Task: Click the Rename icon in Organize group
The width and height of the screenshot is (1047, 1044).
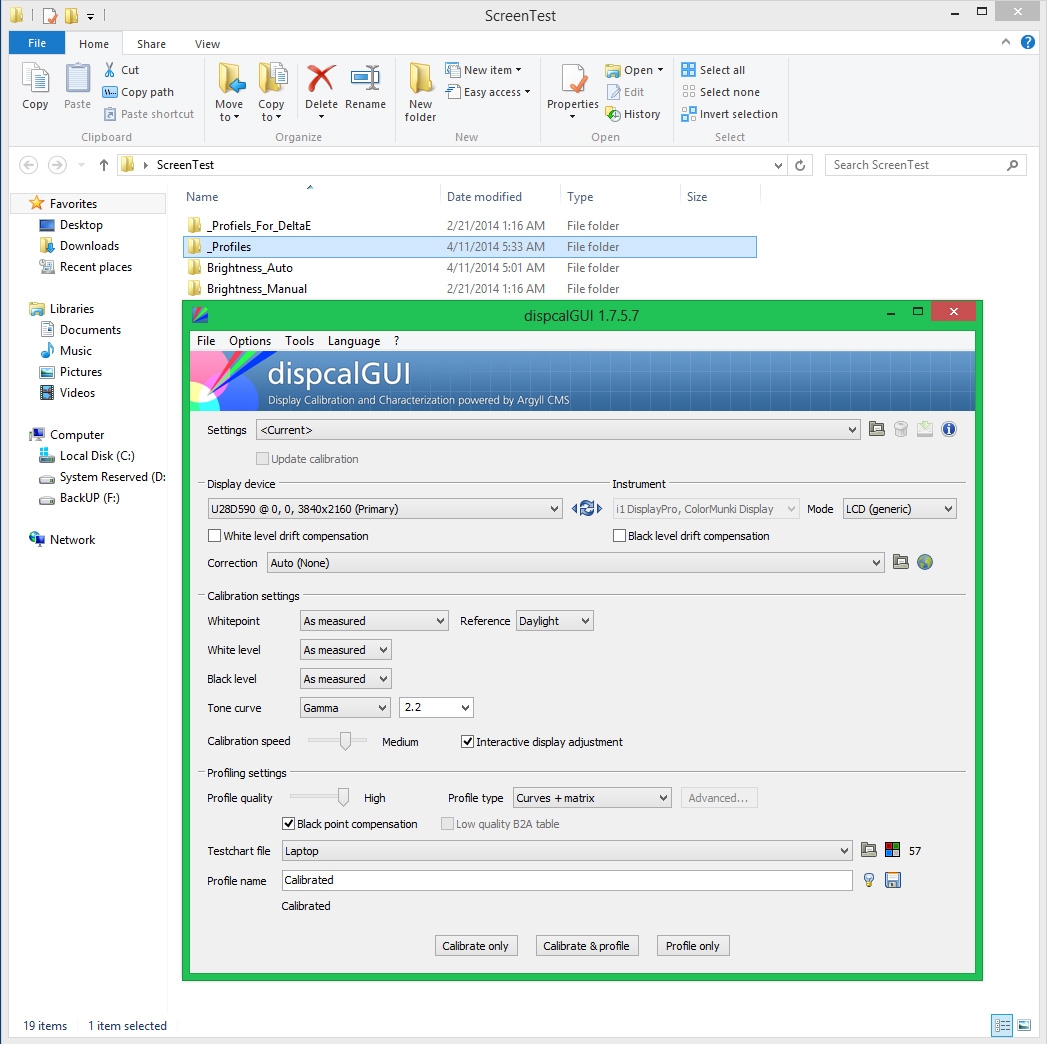Action: click(365, 79)
